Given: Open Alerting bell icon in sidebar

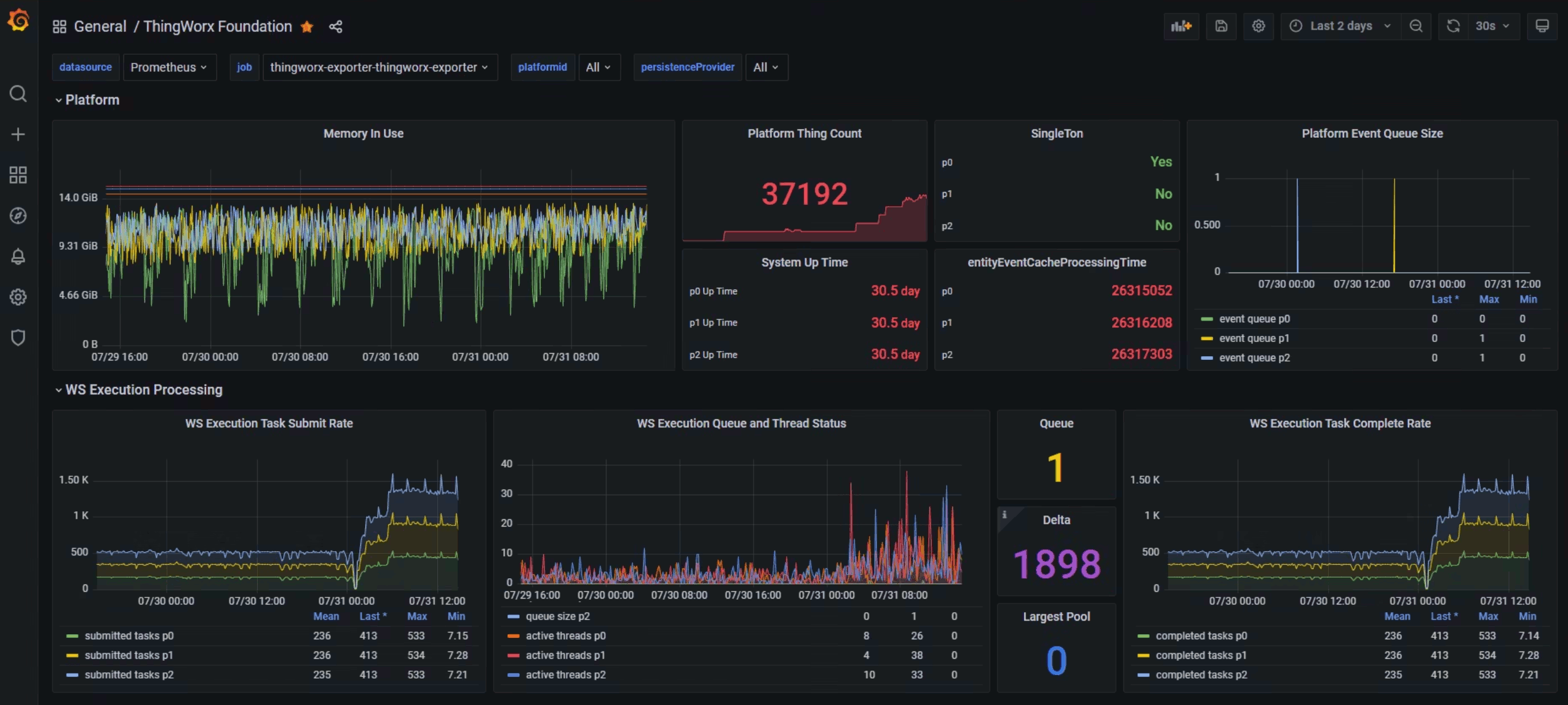Looking at the screenshot, I should tap(18, 257).
